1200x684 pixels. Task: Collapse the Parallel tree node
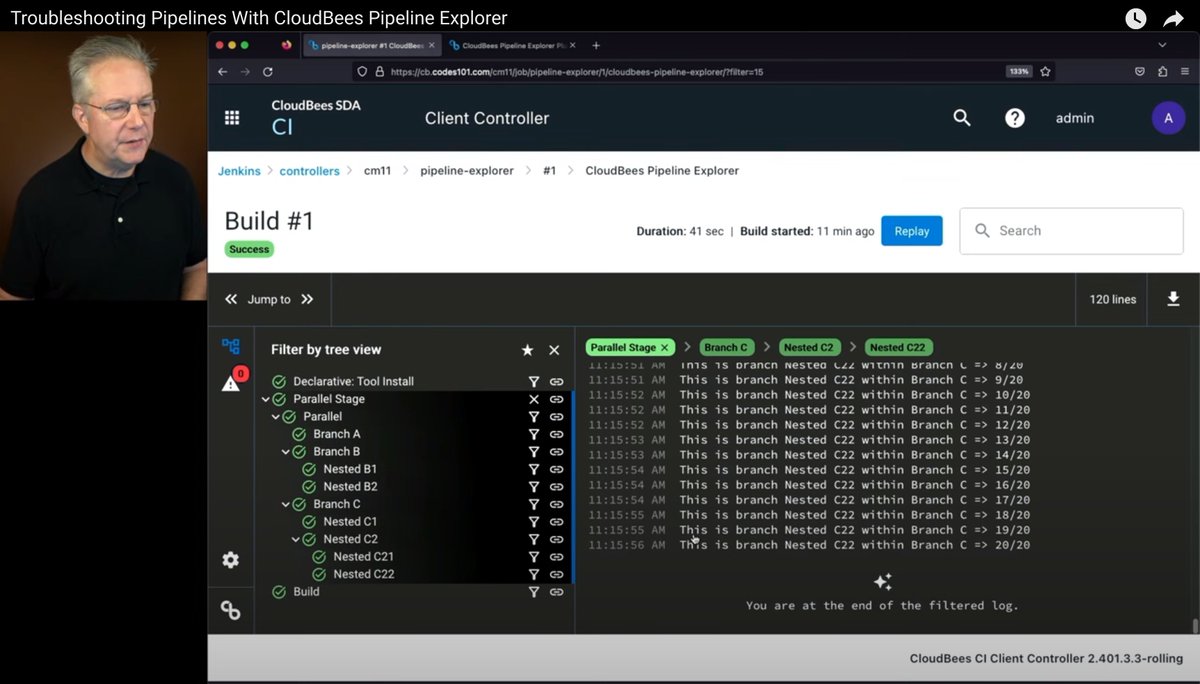[276, 417]
